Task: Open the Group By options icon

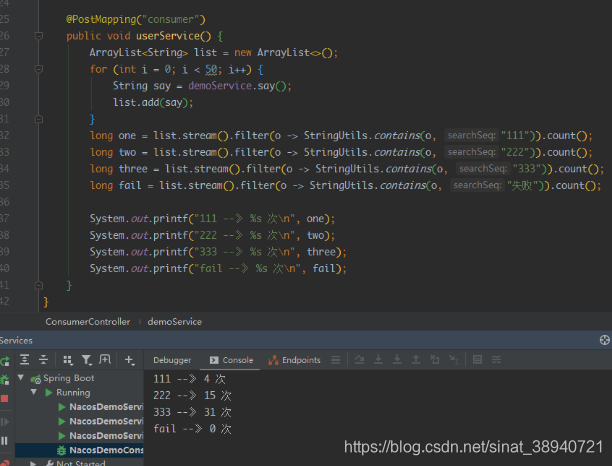Action: point(68,360)
